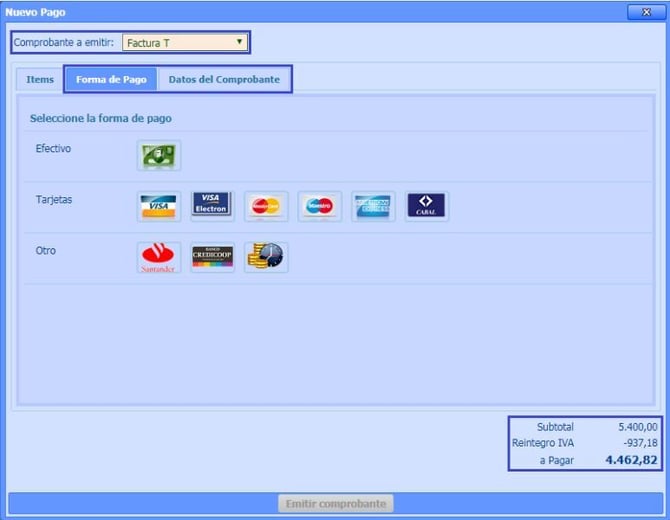Select Banco Credicoop payment icon
This screenshot has width=670, height=520.
tap(212, 257)
